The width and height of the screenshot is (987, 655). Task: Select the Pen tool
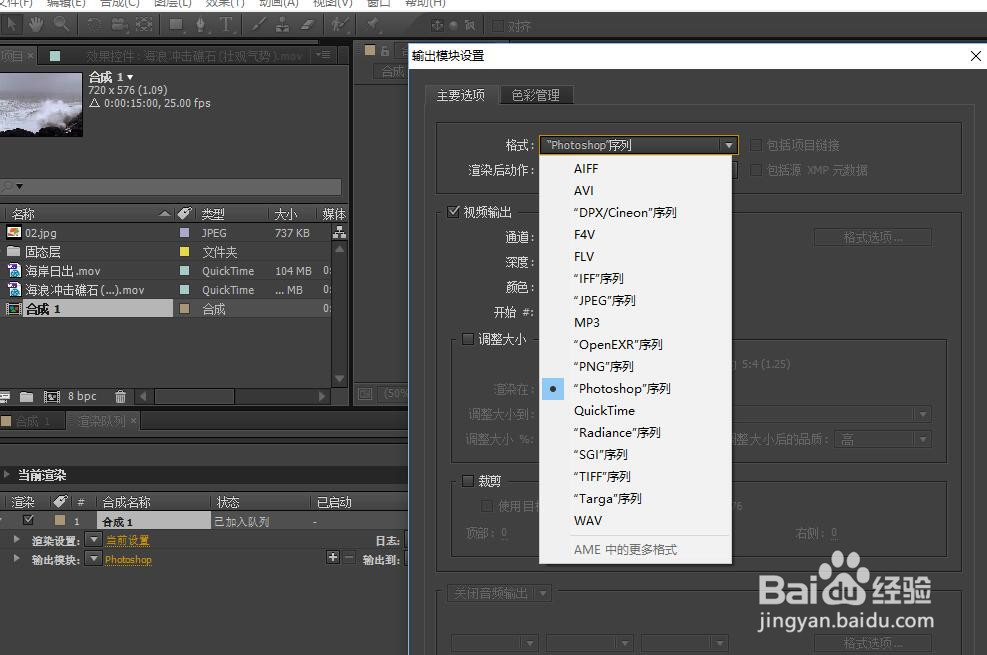(x=201, y=25)
